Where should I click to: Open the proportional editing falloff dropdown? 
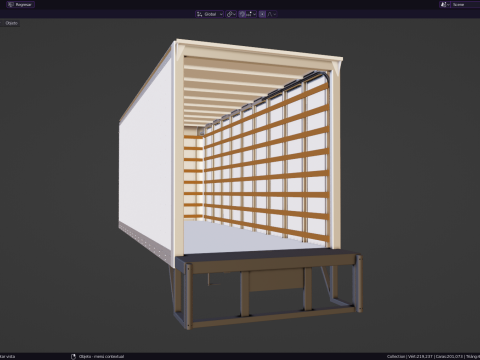(272, 14)
